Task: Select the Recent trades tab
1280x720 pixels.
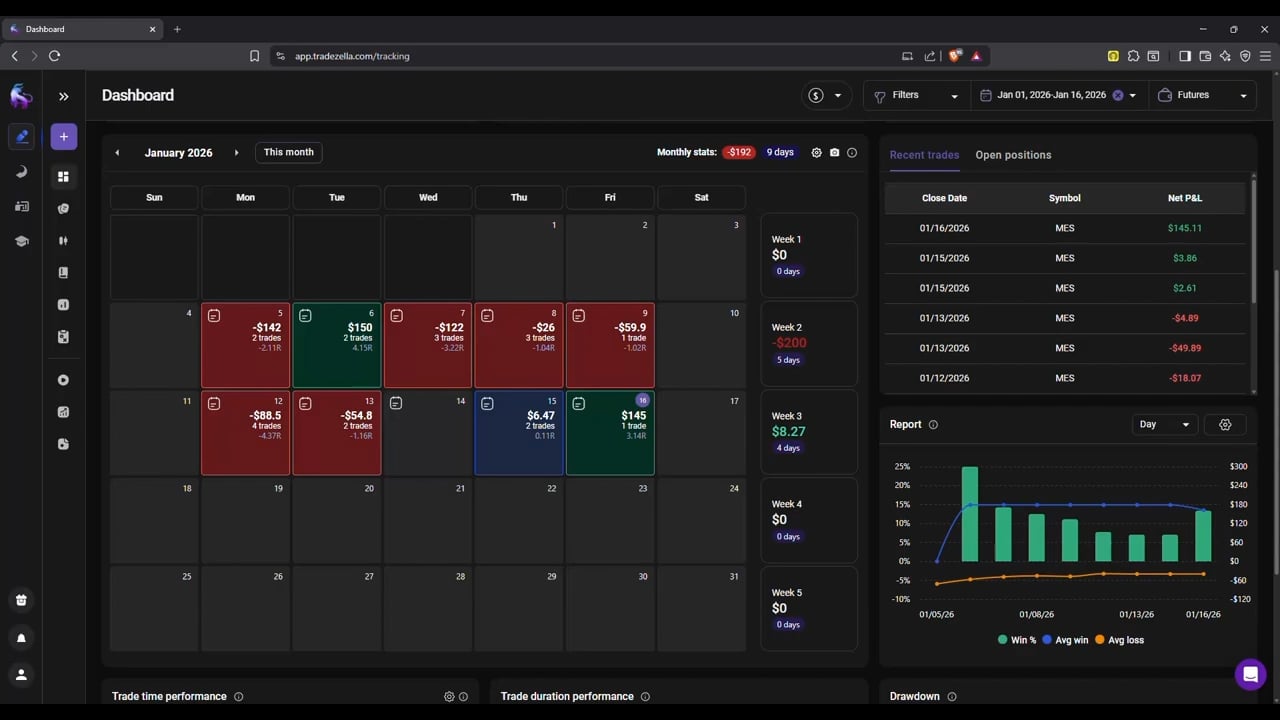Action: tap(924, 155)
